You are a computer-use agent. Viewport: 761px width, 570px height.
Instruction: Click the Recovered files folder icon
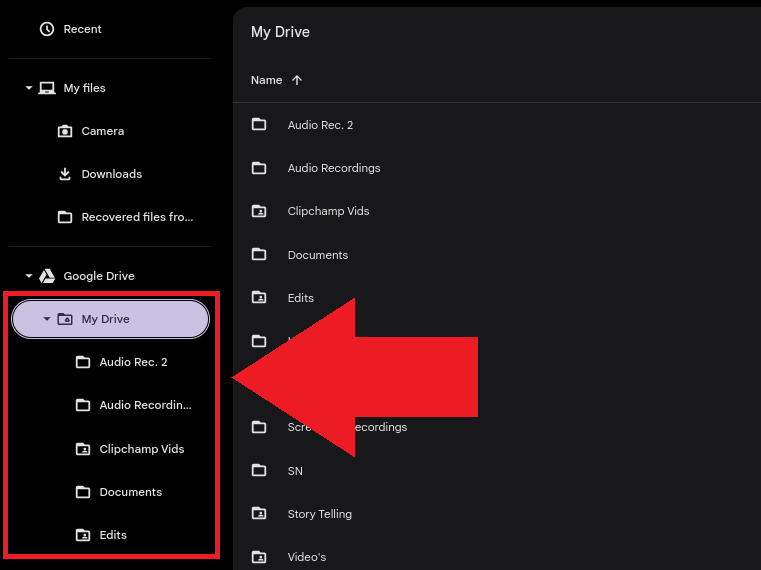point(65,217)
